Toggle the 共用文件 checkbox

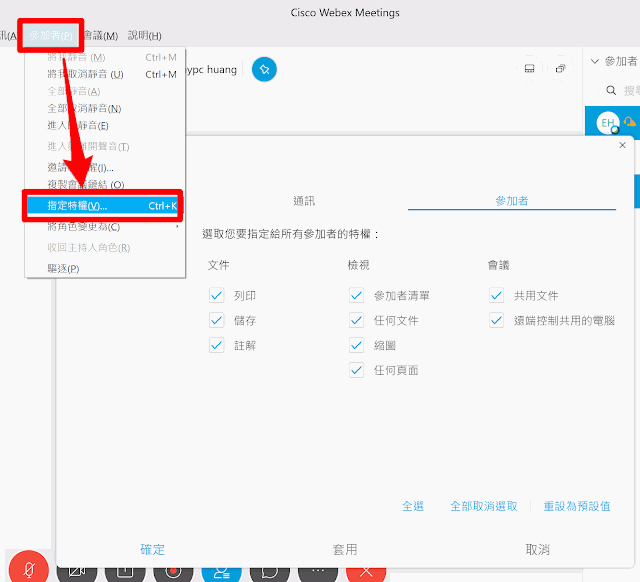click(496, 295)
